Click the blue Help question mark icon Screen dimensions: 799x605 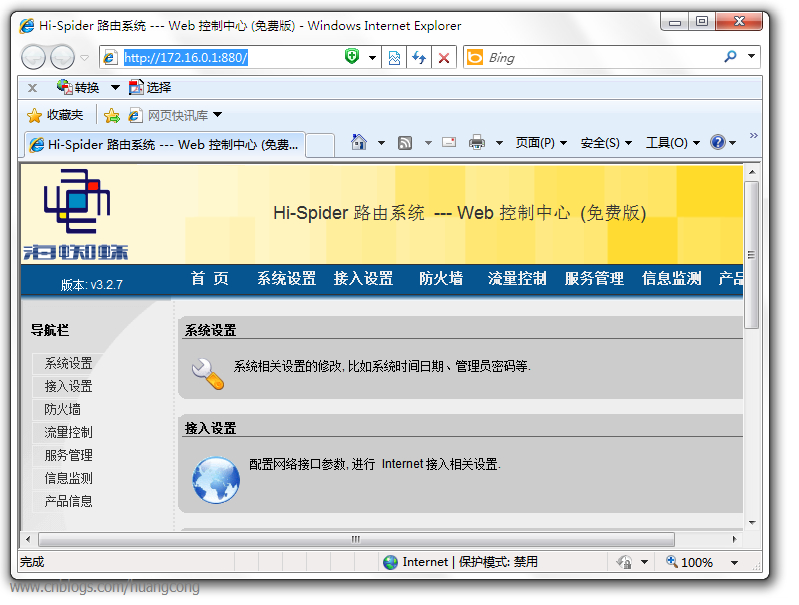(x=717, y=142)
